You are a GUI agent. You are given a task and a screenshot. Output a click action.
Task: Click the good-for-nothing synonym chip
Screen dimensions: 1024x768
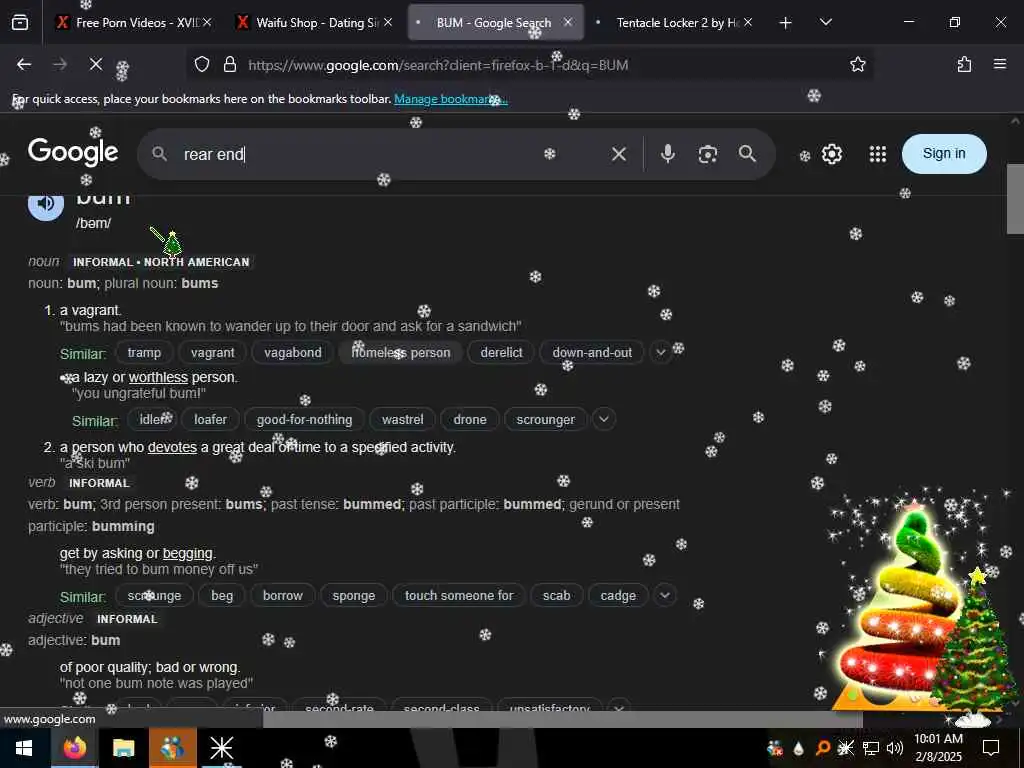pyautogui.click(x=304, y=419)
